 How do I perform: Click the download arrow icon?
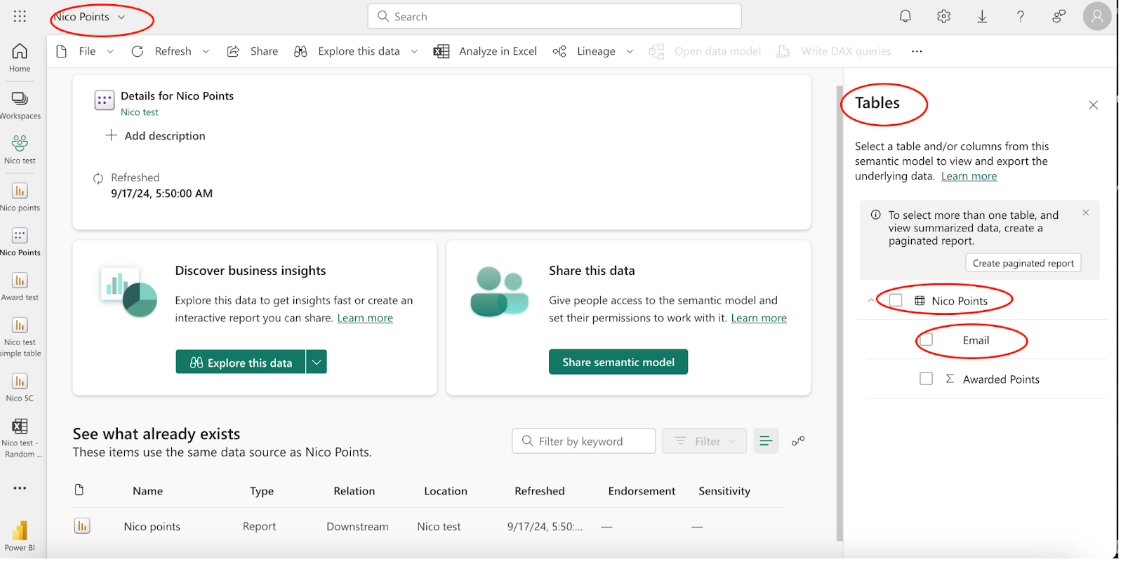click(982, 16)
